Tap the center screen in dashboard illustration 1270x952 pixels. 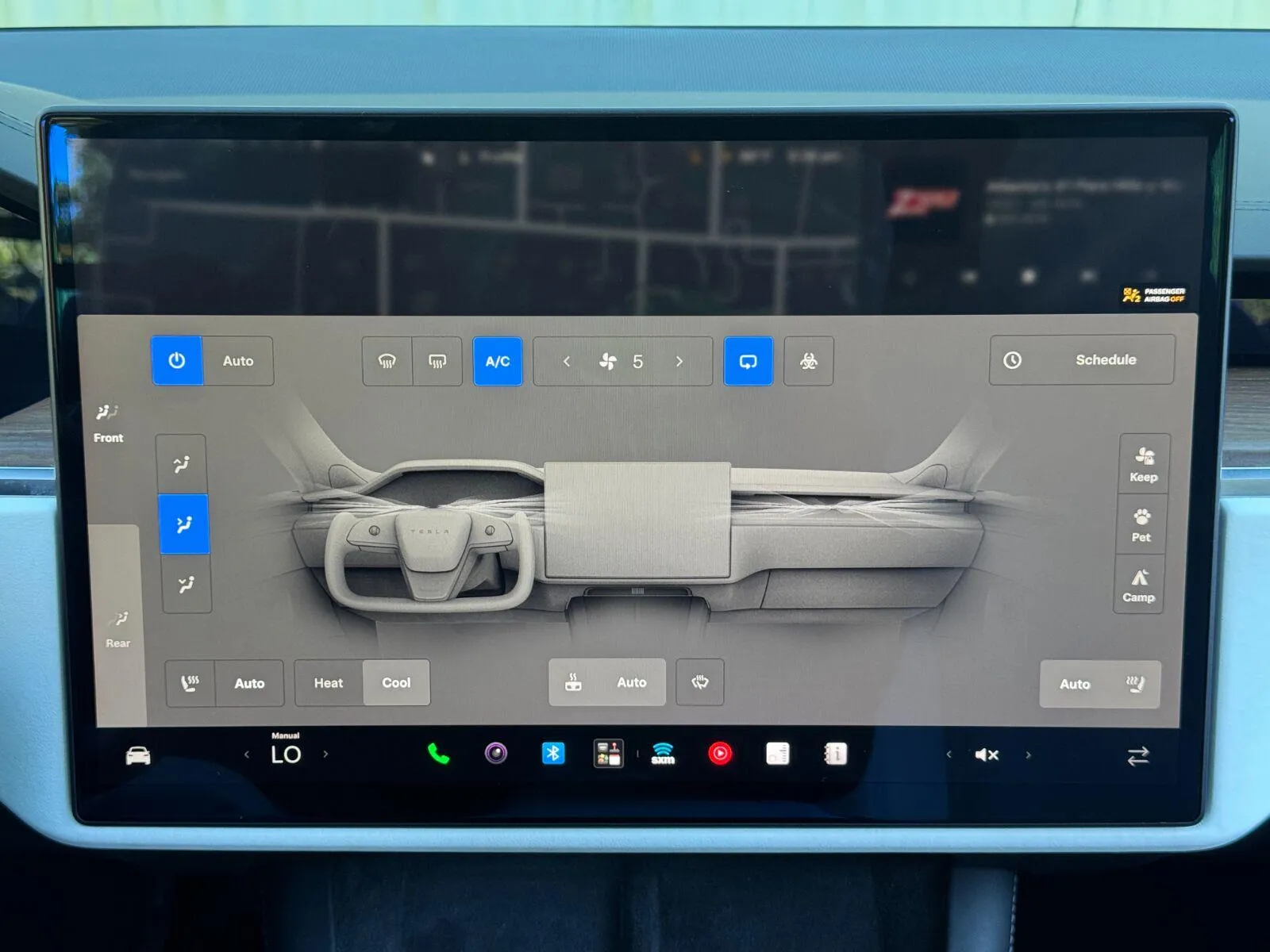click(x=637, y=520)
